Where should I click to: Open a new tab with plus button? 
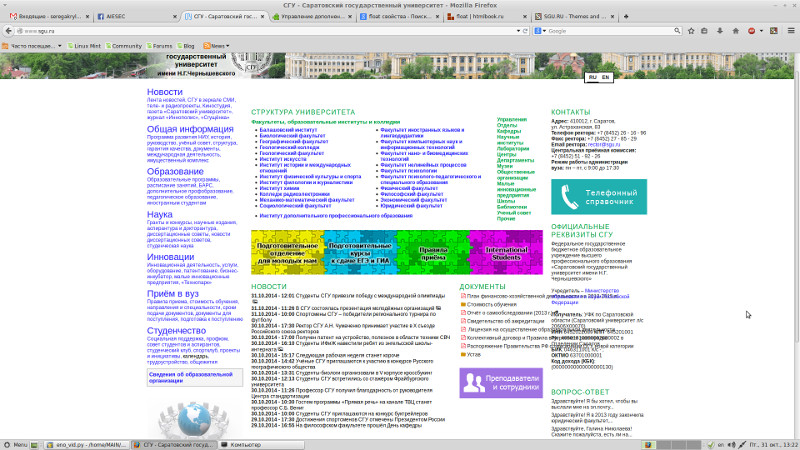click(x=626, y=16)
